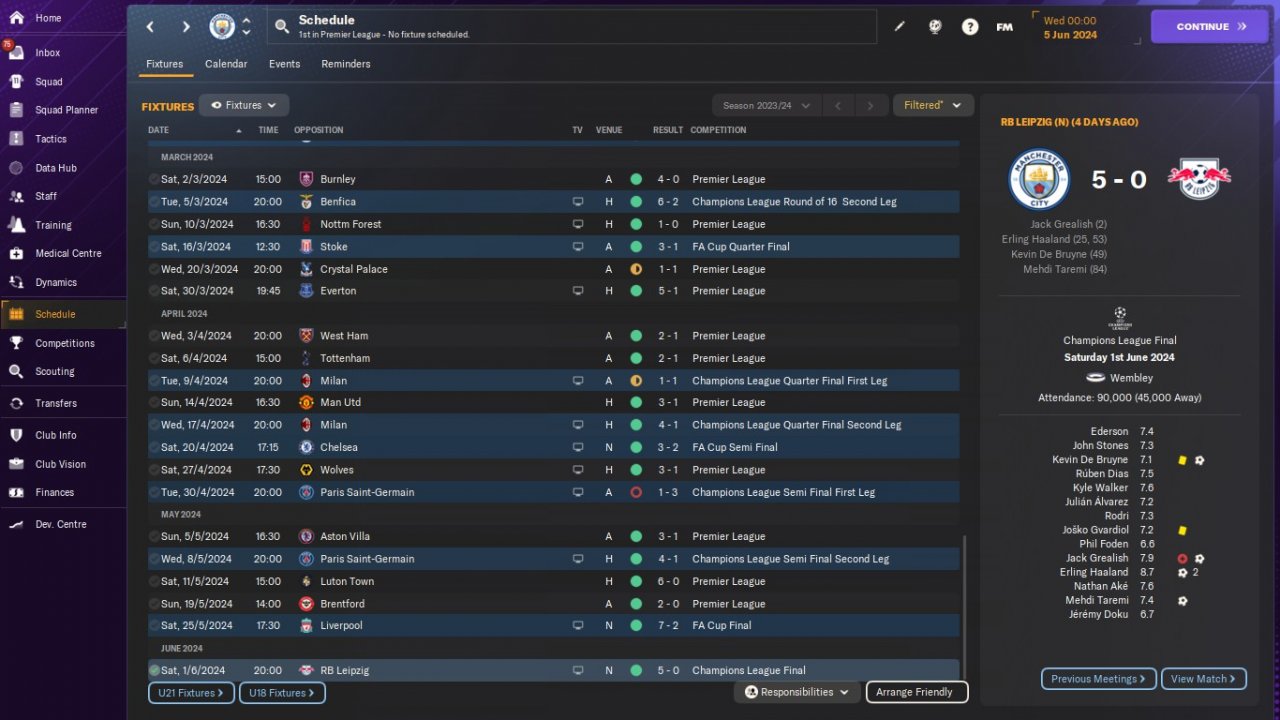Screen dimensions: 1280x720
Task: Click the U21 Fixtures button
Action: click(x=192, y=692)
